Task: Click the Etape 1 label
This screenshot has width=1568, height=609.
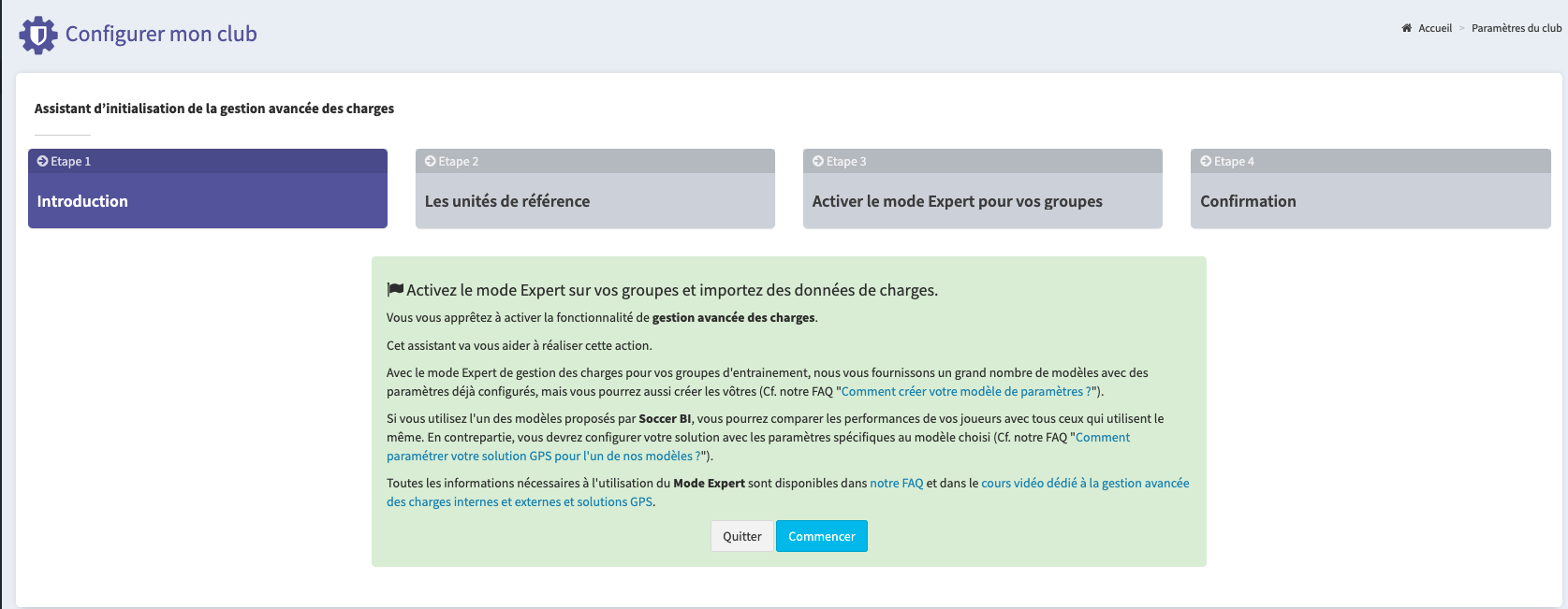Action: click(x=71, y=161)
